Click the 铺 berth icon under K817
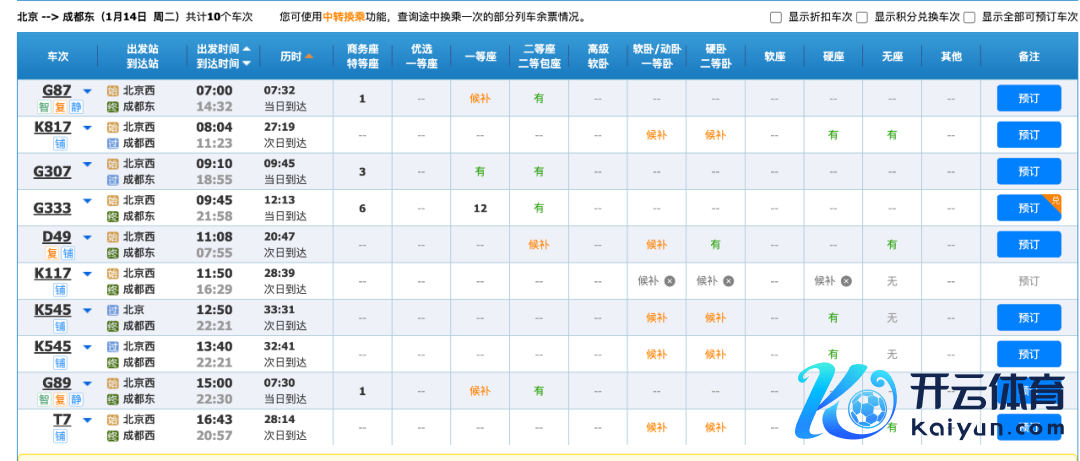This screenshot has width=1080, height=461. click(60, 144)
